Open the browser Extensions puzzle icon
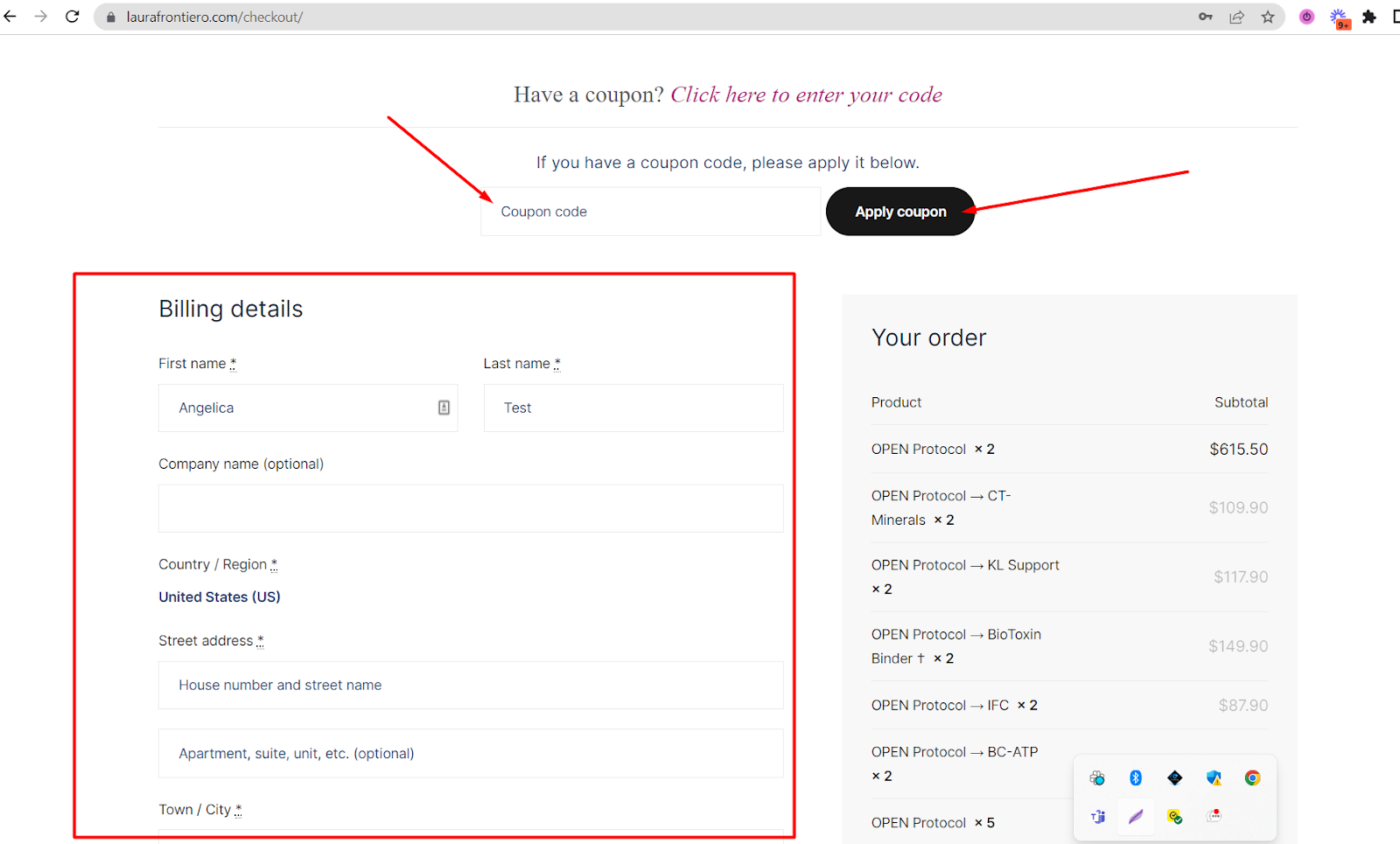The height and width of the screenshot is (844, 1400). (x=1369, y=17)
